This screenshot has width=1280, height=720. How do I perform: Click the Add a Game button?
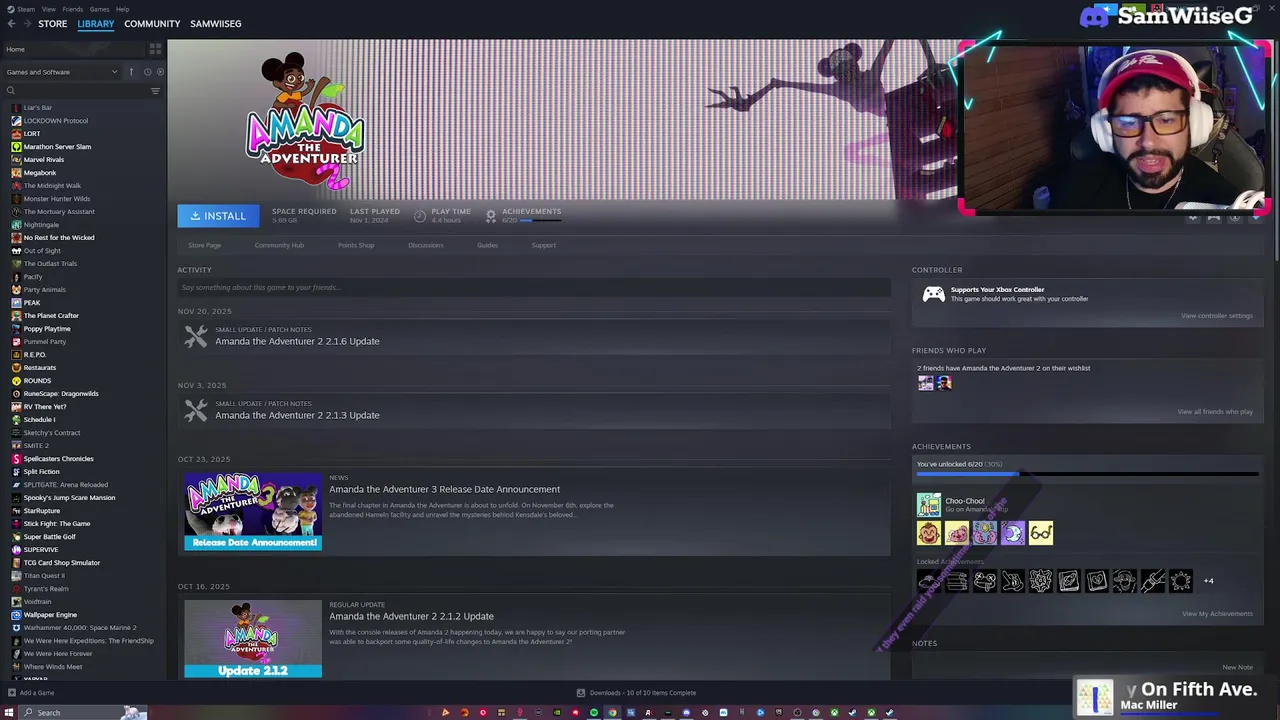click(x=30, y=693)
